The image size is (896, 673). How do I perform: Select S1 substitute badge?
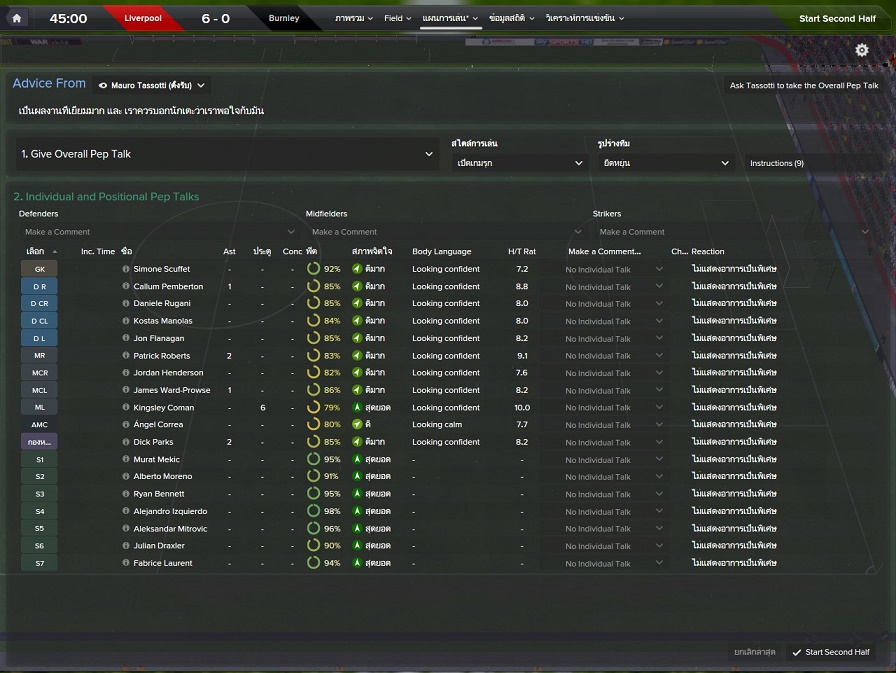(x=39, y=459)
